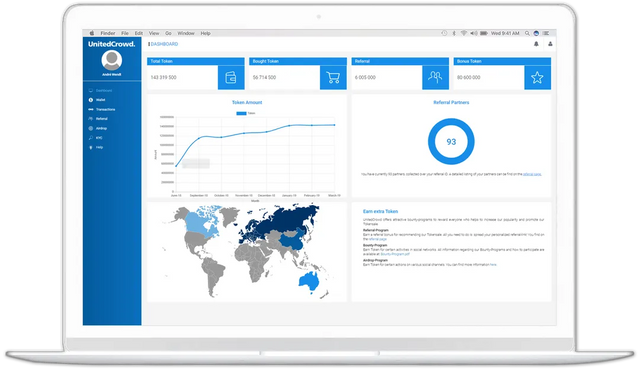640x373 pixels.
Task: Click the DASHBOARD breadcrumb title
Action: [x=164, y=44]
